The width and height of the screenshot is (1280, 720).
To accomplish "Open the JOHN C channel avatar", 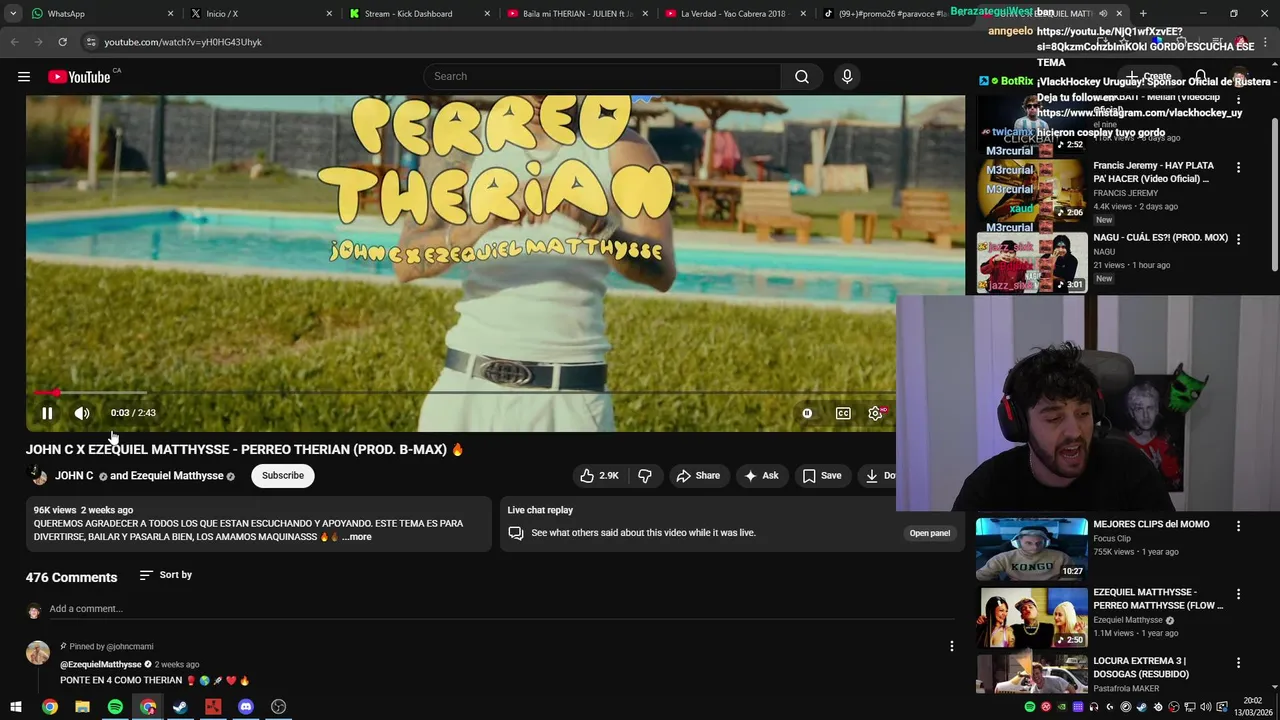I will (x=38, y=476).
